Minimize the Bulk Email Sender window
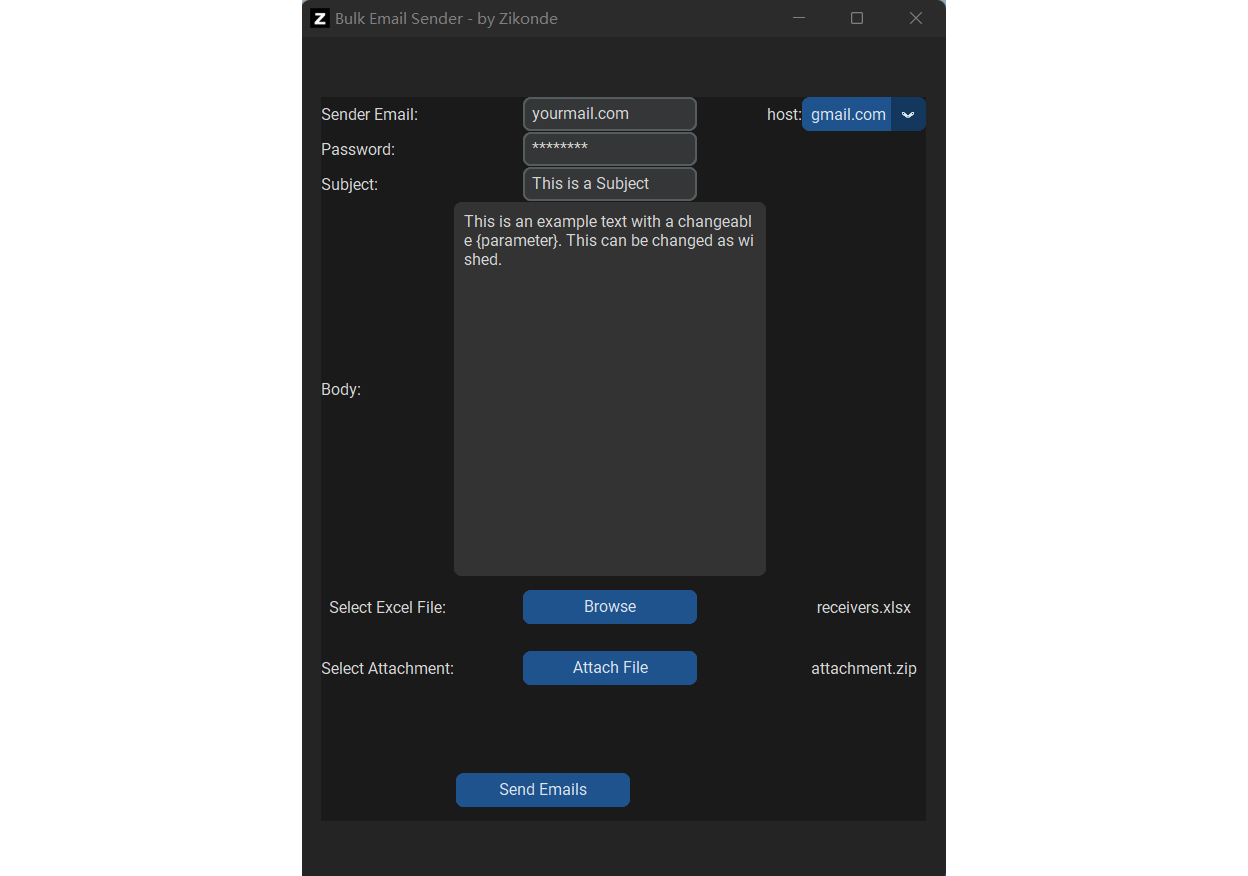This screenshot has height=876, width=1248. pyautogui.click(x=798, y=17)
